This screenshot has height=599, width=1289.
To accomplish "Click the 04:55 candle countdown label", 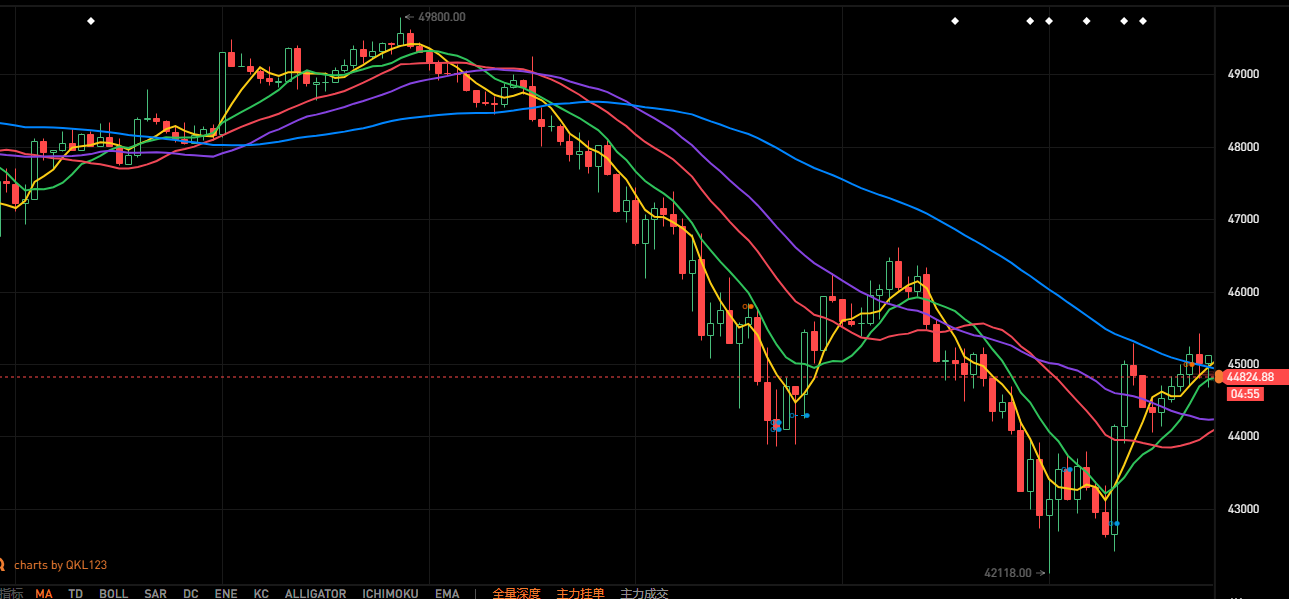I will pos(1244,394).
